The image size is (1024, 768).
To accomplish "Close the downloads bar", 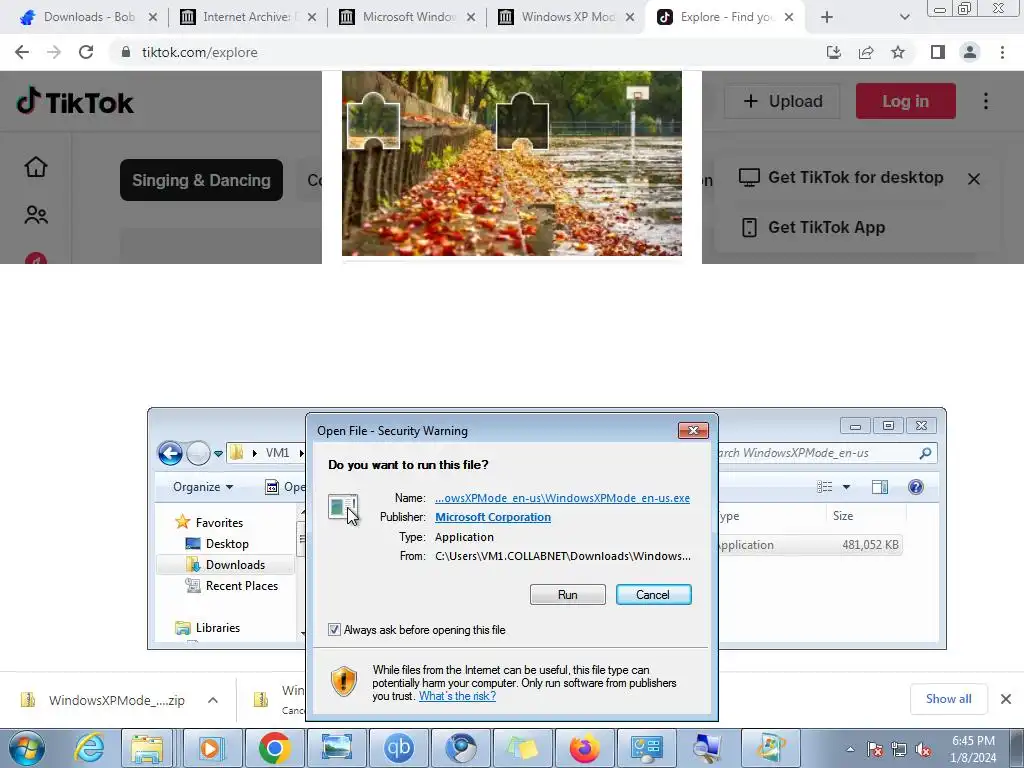I will tap(1006, 699).
